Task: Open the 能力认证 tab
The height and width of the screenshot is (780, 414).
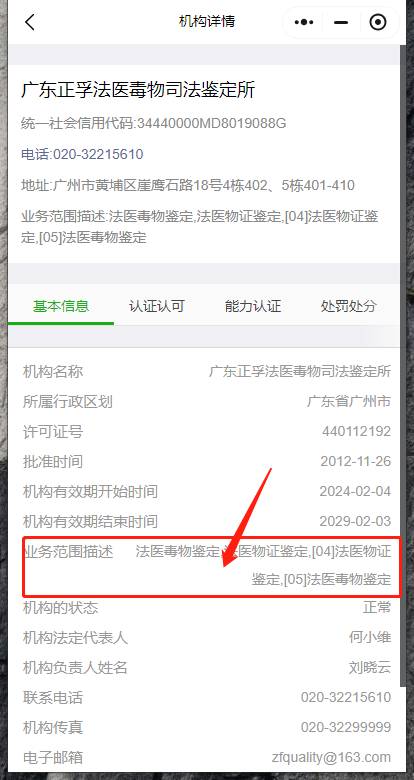Action: (x=253, y=306)
